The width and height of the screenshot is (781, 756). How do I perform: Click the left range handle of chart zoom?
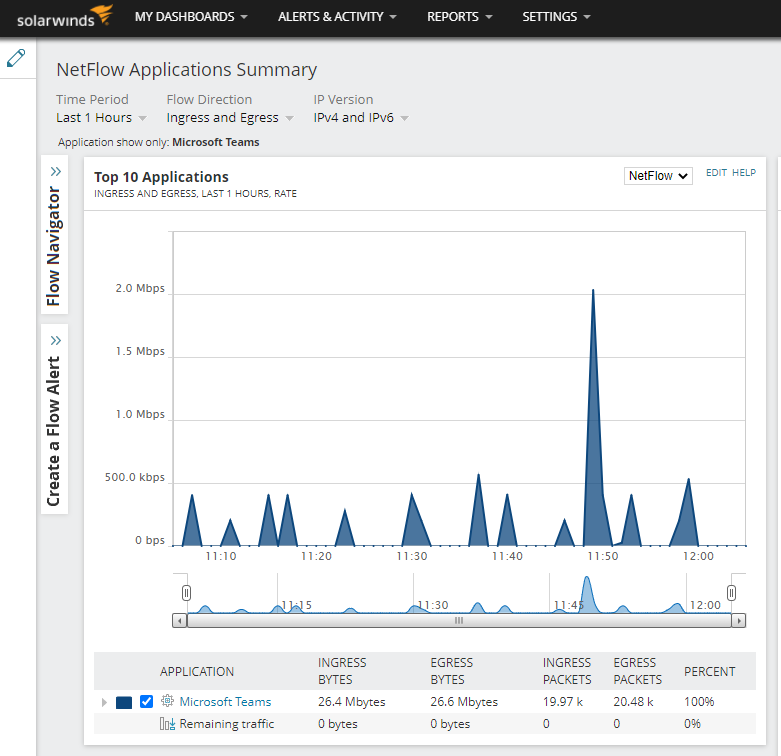click(x=186, y=593)
